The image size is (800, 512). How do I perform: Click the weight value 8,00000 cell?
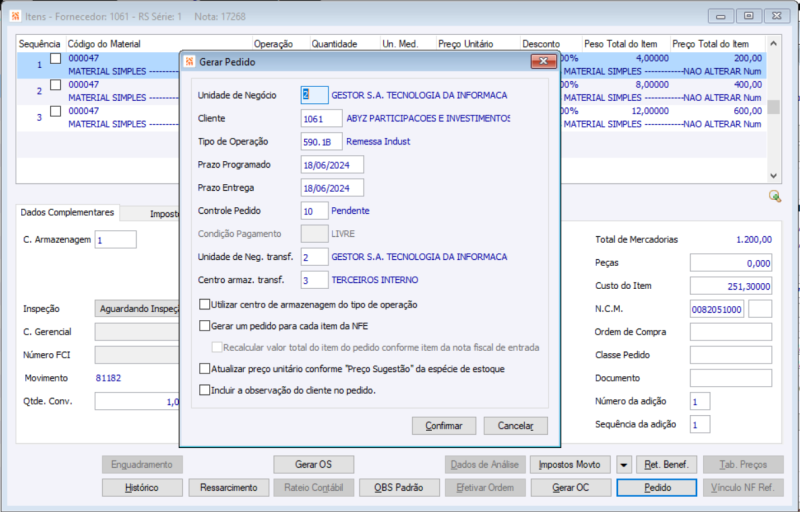(652, 85)
